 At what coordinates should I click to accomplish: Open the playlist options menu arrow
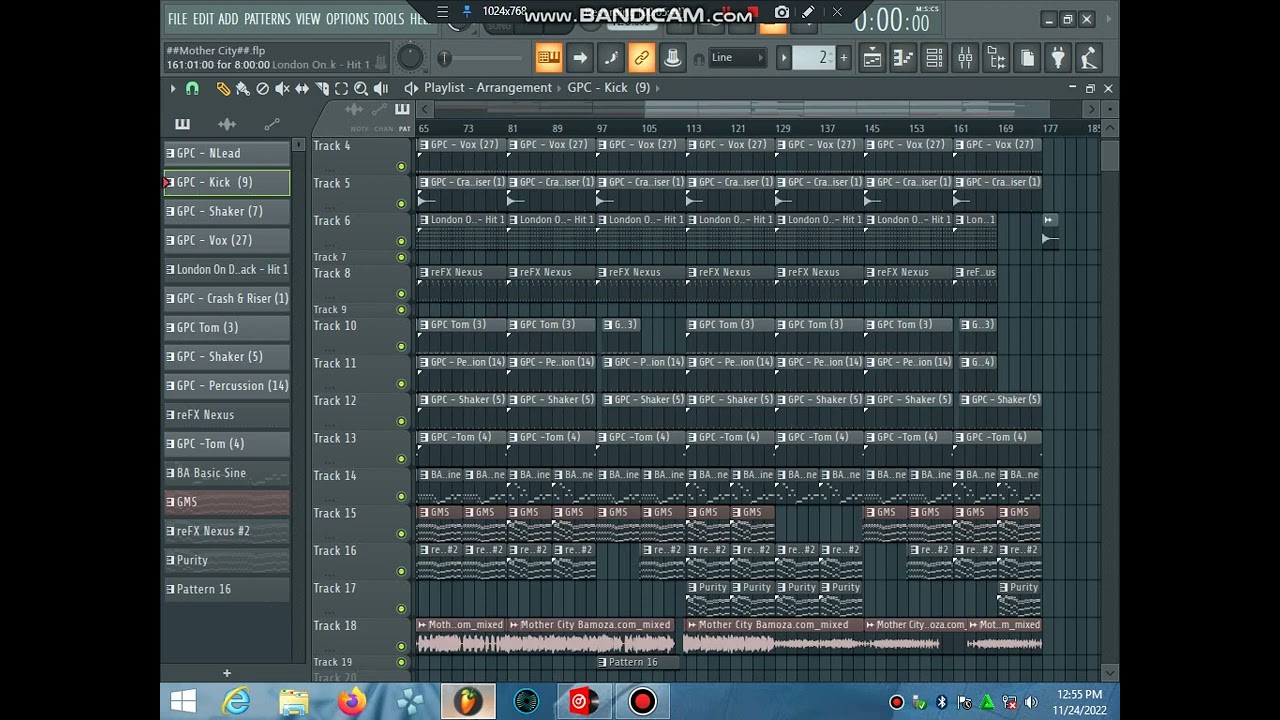[172, 88]
